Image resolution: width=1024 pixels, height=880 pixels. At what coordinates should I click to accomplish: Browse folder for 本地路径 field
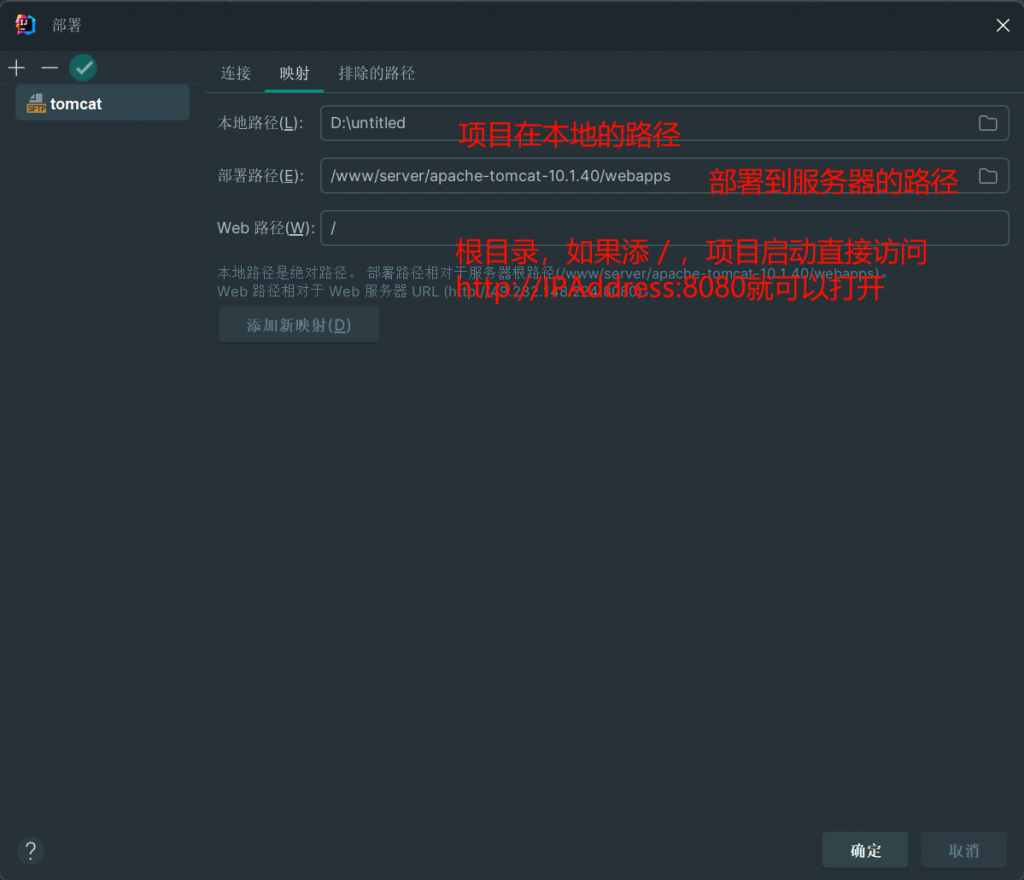(x=987, y=123)
